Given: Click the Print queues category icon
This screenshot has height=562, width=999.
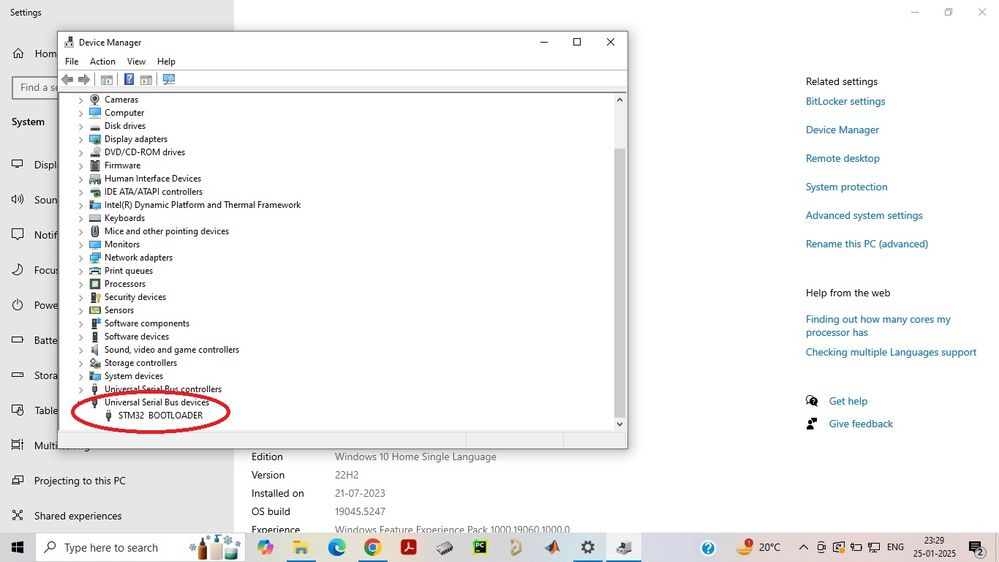Looking at the screenshot, I should (x=95, y=271).
